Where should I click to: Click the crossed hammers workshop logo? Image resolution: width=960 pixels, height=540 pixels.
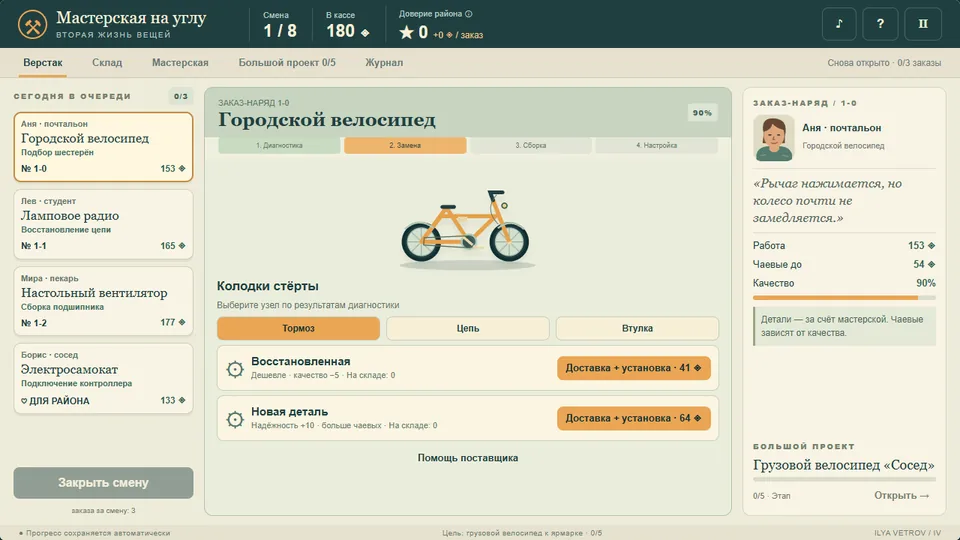pyautogui.click(x=32, y=24)
